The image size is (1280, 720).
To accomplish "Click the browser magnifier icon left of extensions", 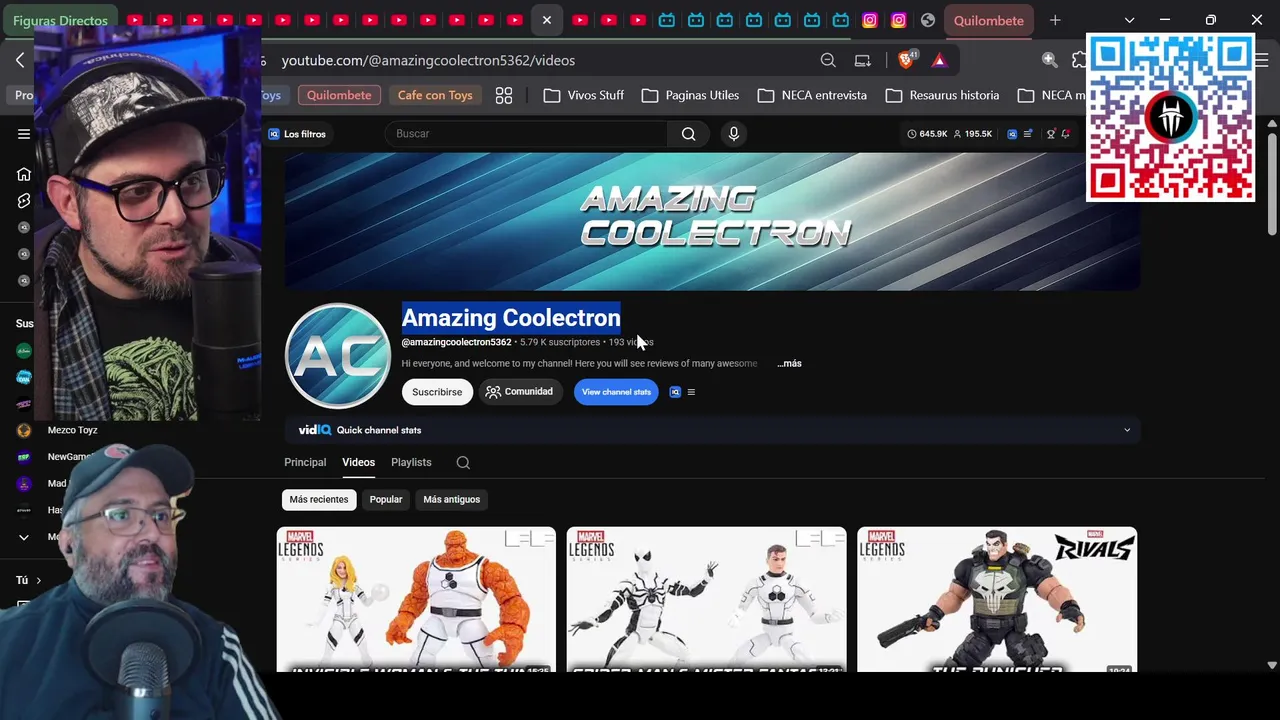I will 1049,60.
